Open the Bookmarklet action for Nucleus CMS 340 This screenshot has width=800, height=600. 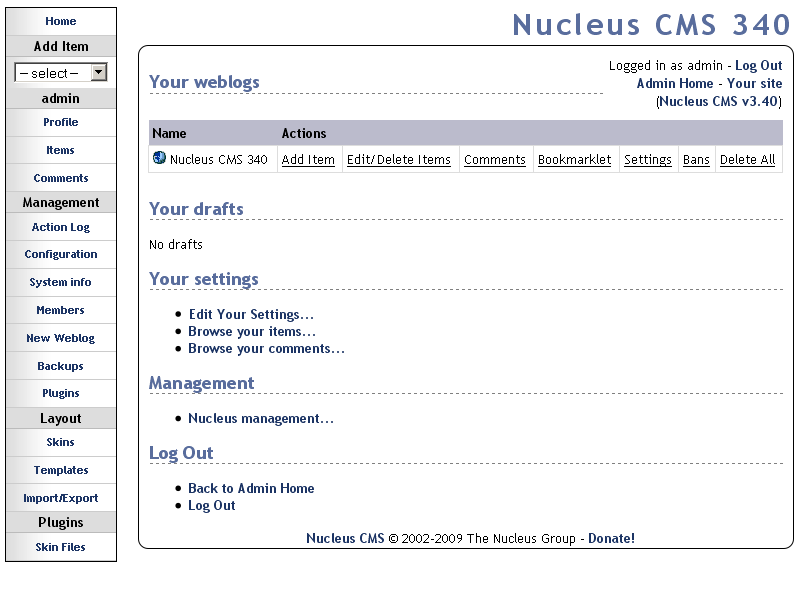click(x=574, y=159)
